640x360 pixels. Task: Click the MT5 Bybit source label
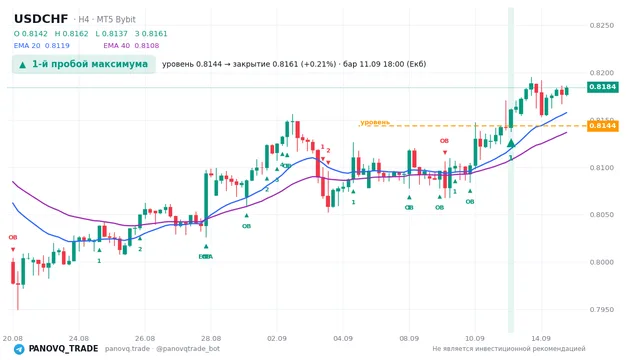116,19
